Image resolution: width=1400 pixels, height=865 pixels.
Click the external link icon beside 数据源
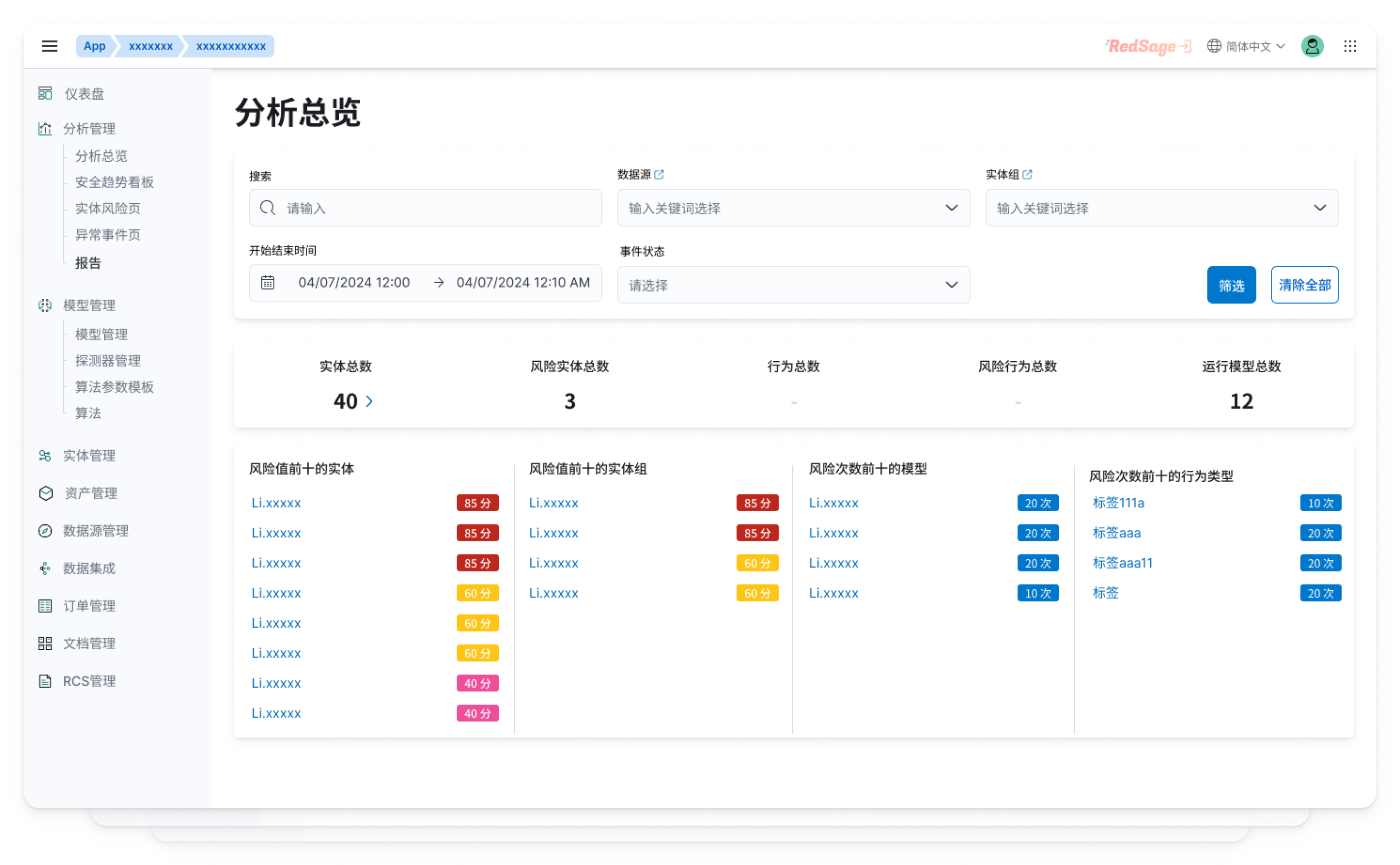pos(659,174)
